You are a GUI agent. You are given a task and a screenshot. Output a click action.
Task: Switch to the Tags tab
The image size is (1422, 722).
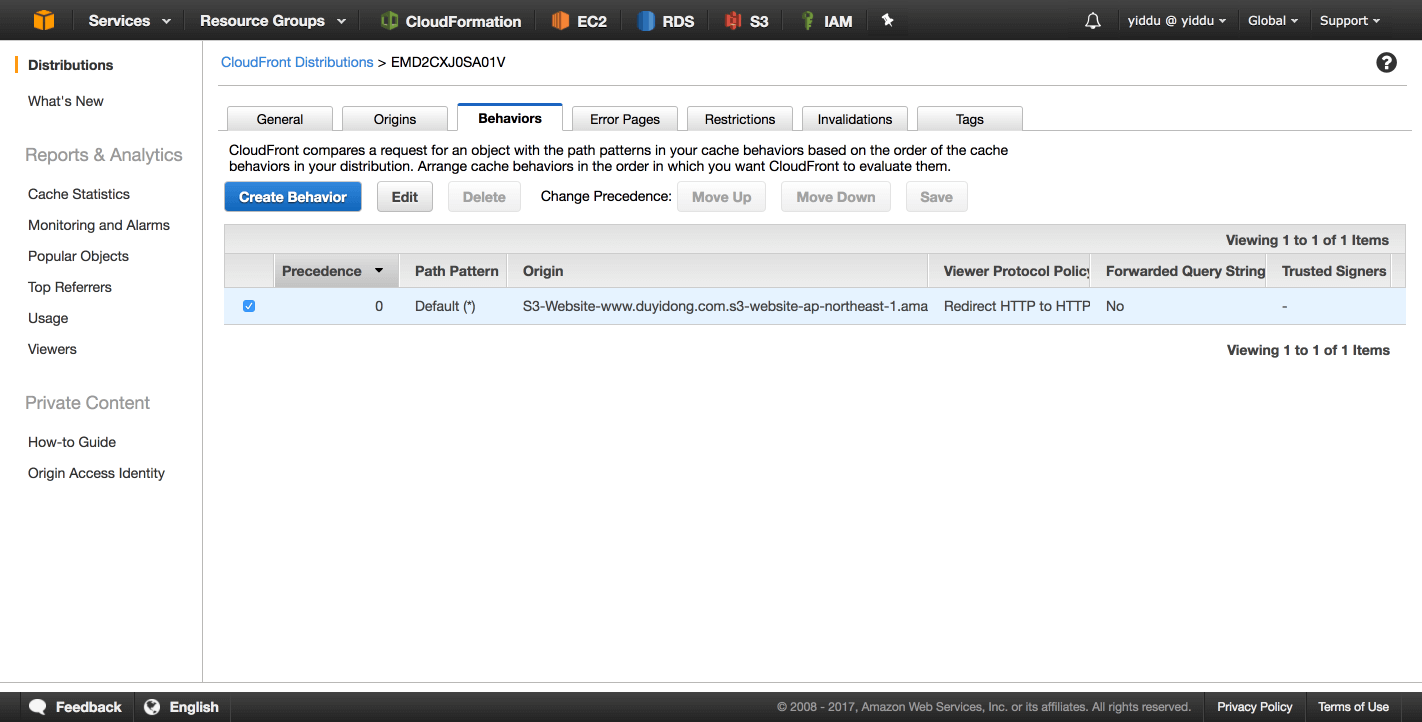click(970, 119)
